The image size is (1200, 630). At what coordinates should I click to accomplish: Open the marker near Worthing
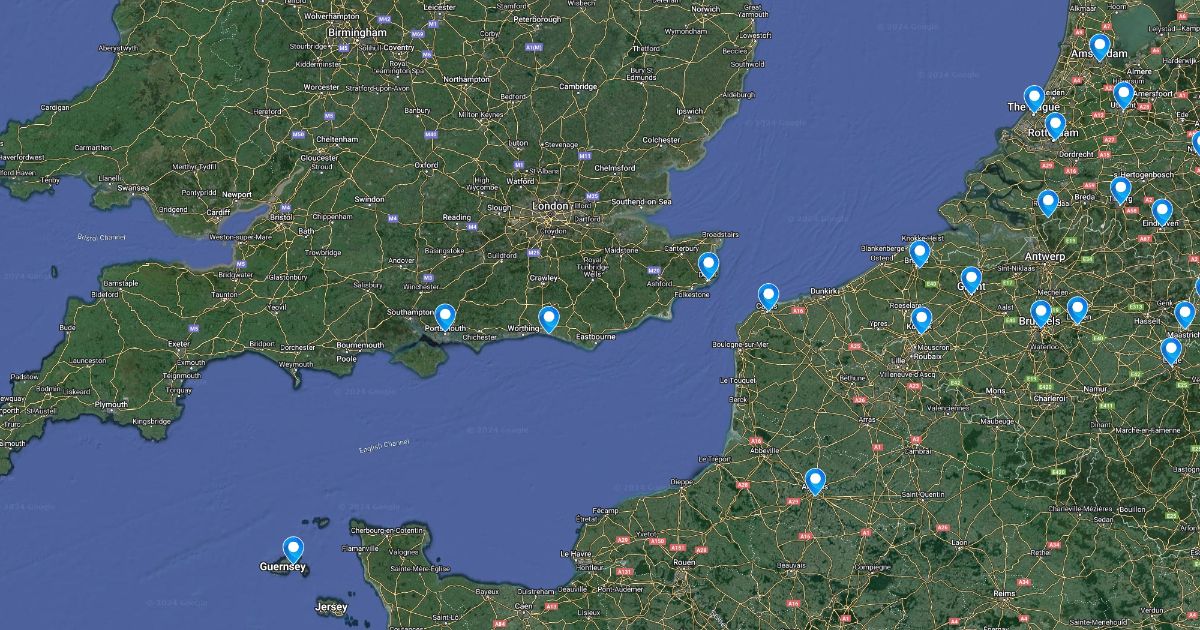pyautogui.click(x=549, y=319)
